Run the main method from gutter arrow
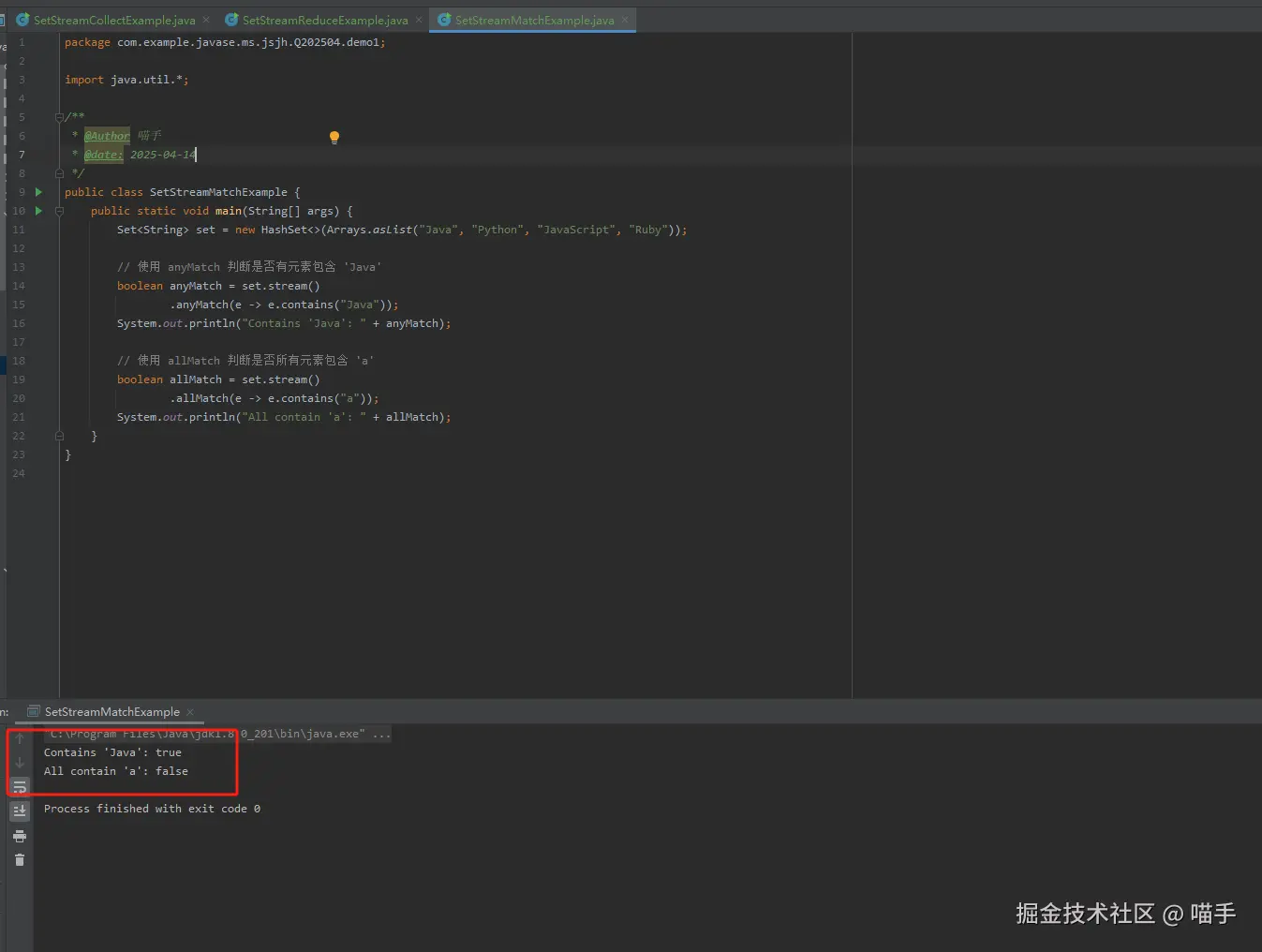This screenshot has height=952, width=1262. (38, 211)
